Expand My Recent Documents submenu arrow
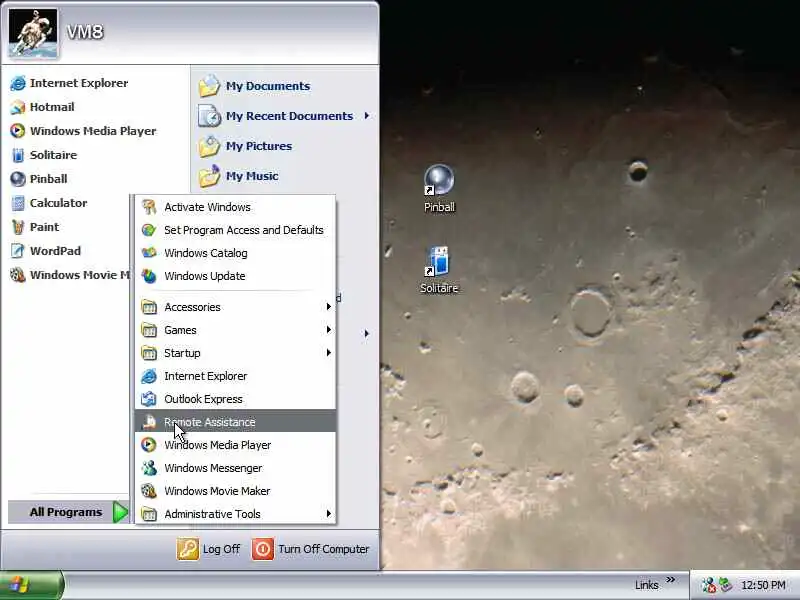 366,116
